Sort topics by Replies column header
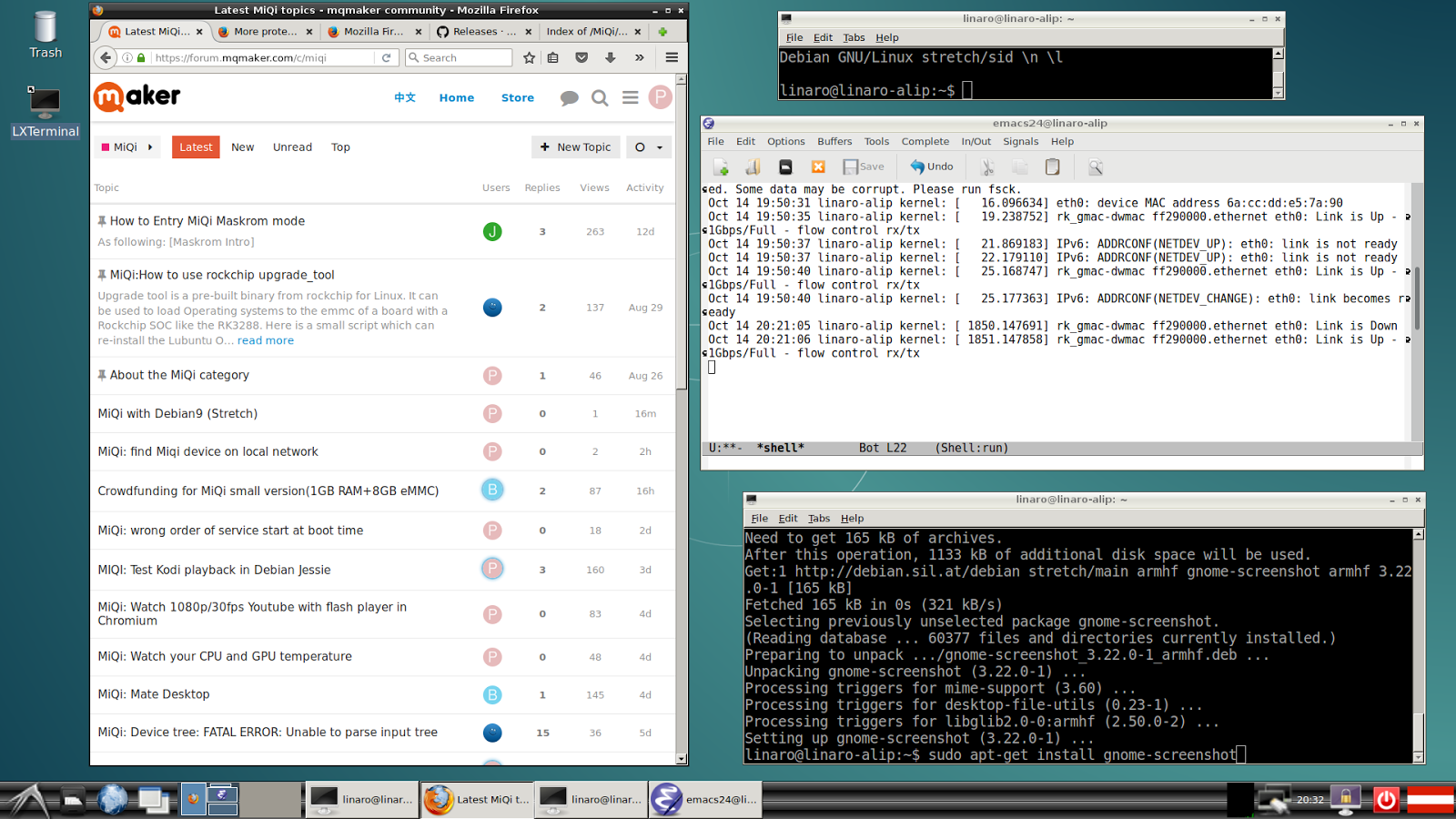Image resolution: width=1456 pixels, height=819 pixels. click(x=542, y=187)
